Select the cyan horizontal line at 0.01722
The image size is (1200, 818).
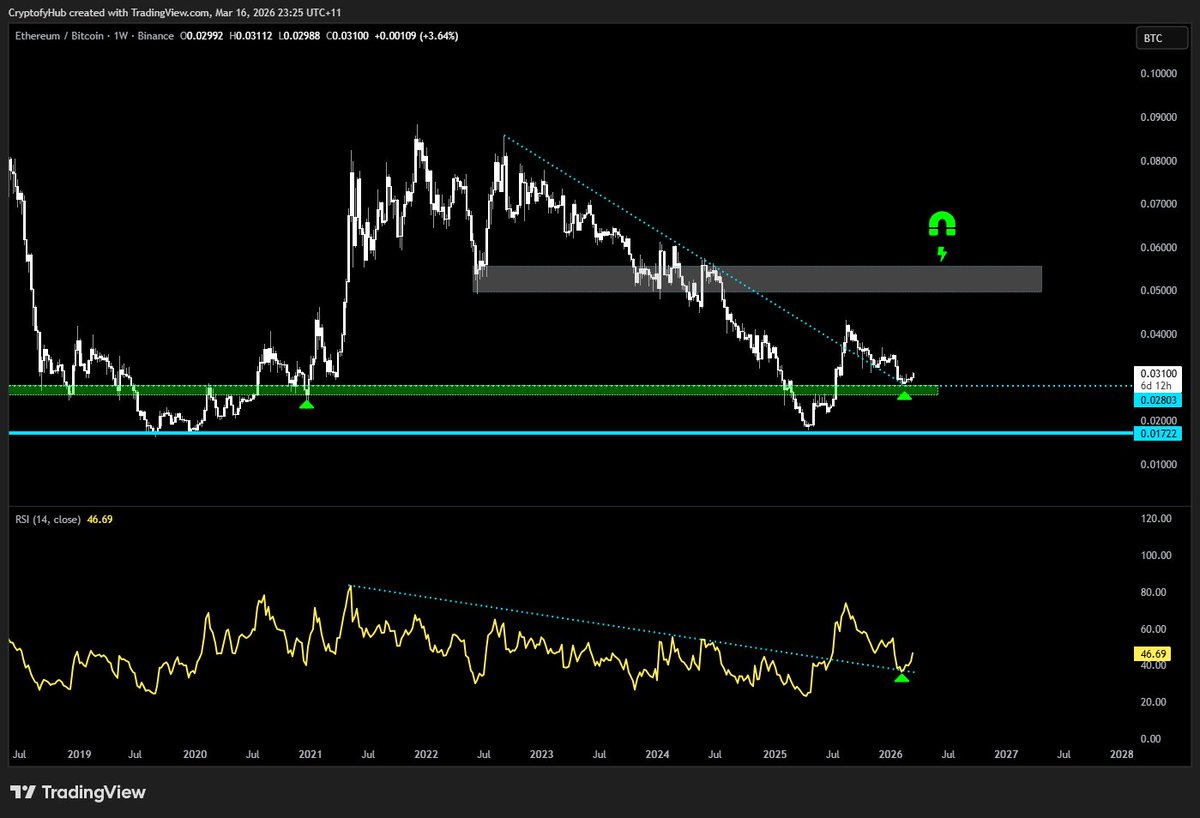coord(571,433)
